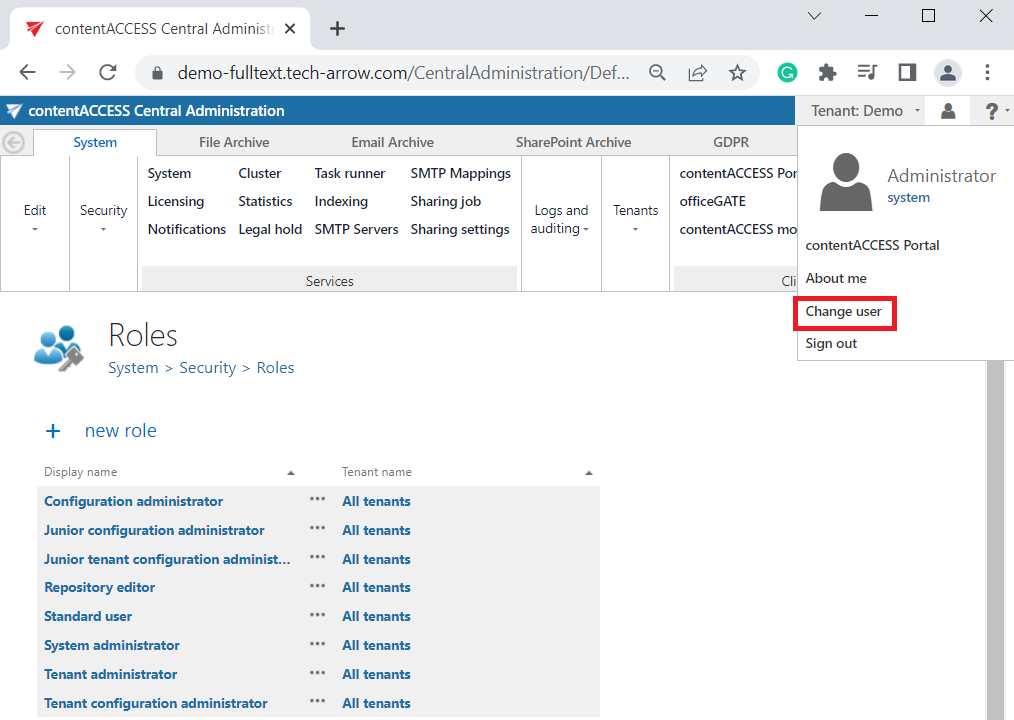Click Chrome's bookmark star icon

(737, 73)
